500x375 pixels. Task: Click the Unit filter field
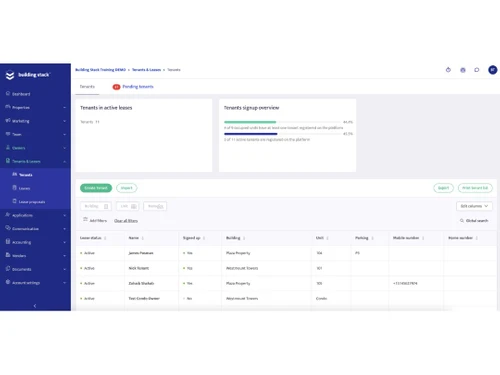[128, 206]
